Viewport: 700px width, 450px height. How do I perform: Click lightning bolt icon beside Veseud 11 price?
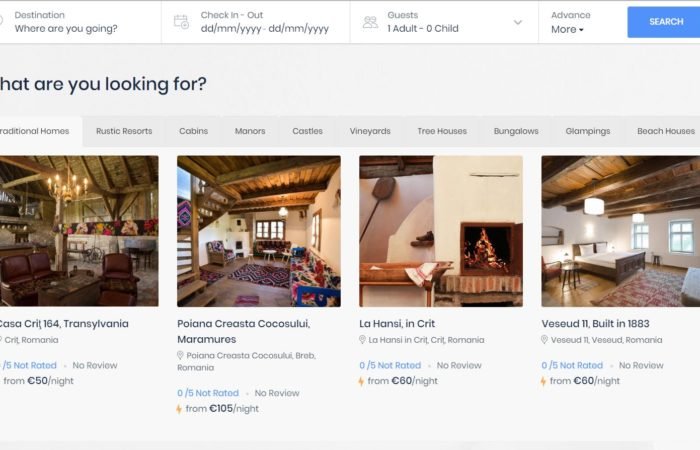point(544,381)
